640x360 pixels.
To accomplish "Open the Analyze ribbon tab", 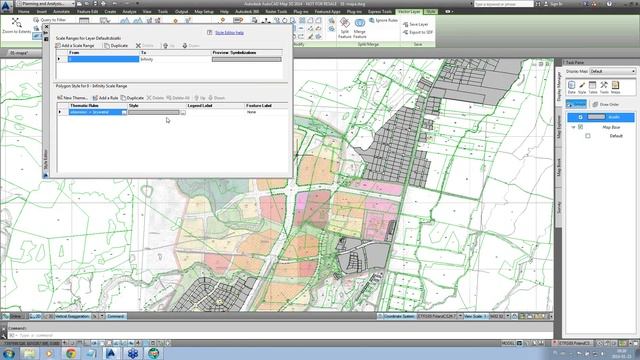I will point(129,12).
